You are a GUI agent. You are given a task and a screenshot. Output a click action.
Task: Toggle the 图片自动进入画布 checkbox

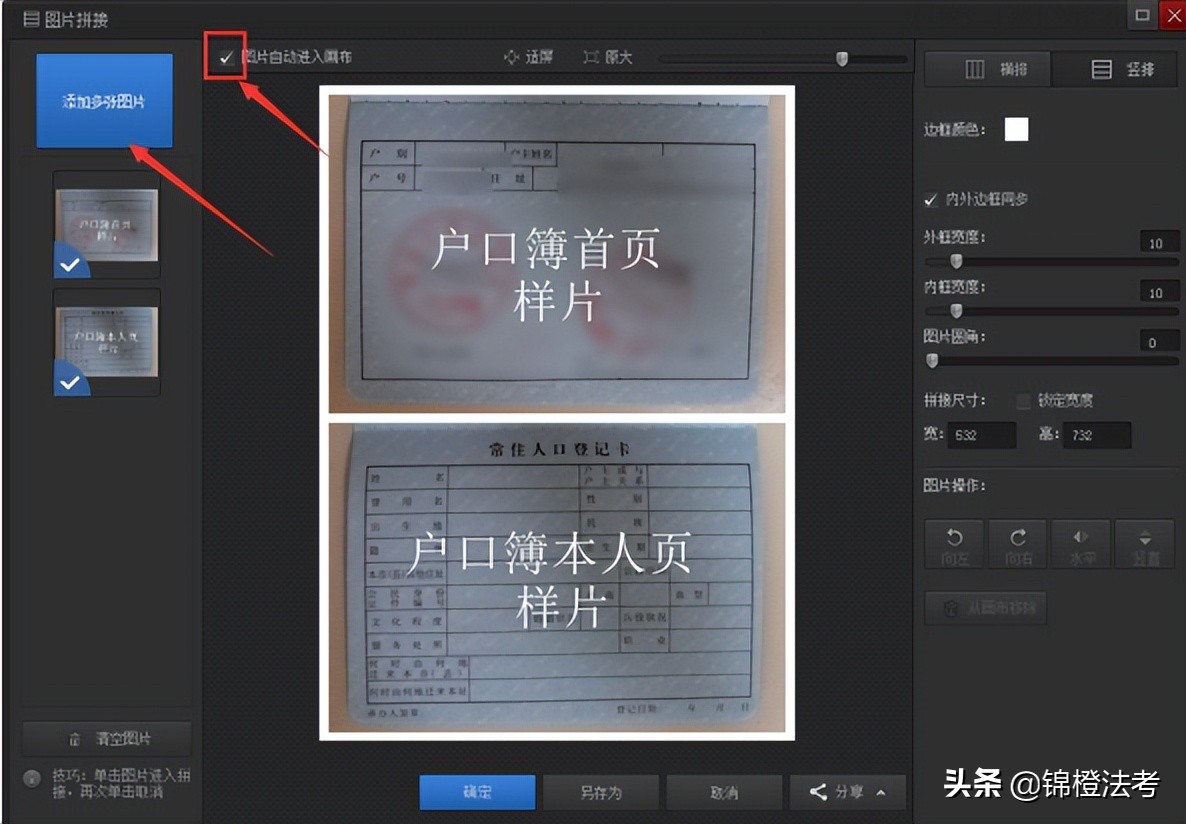click(x=224, y=56)
